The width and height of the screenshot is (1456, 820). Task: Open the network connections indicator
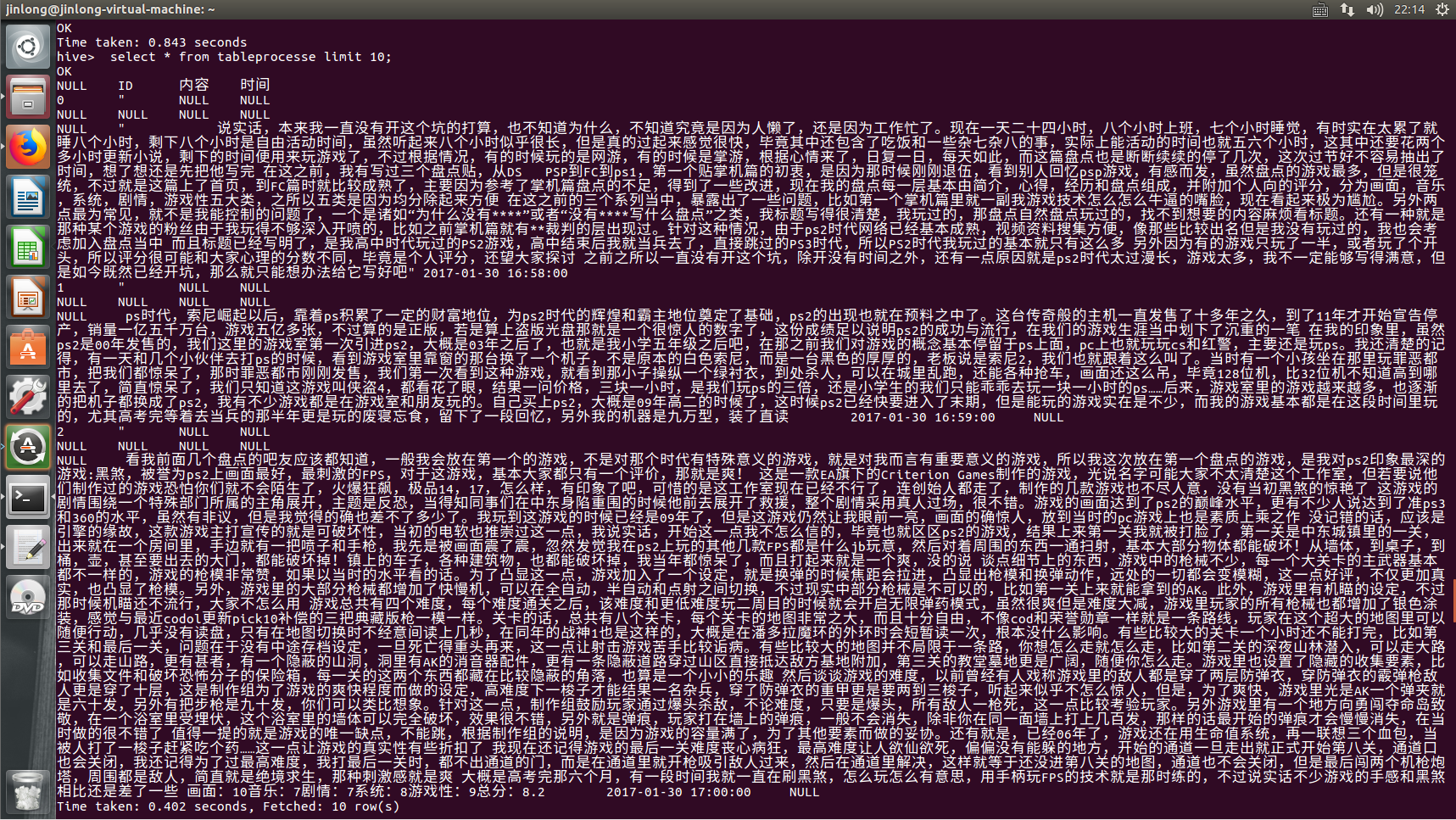(x=1347, y=9)
